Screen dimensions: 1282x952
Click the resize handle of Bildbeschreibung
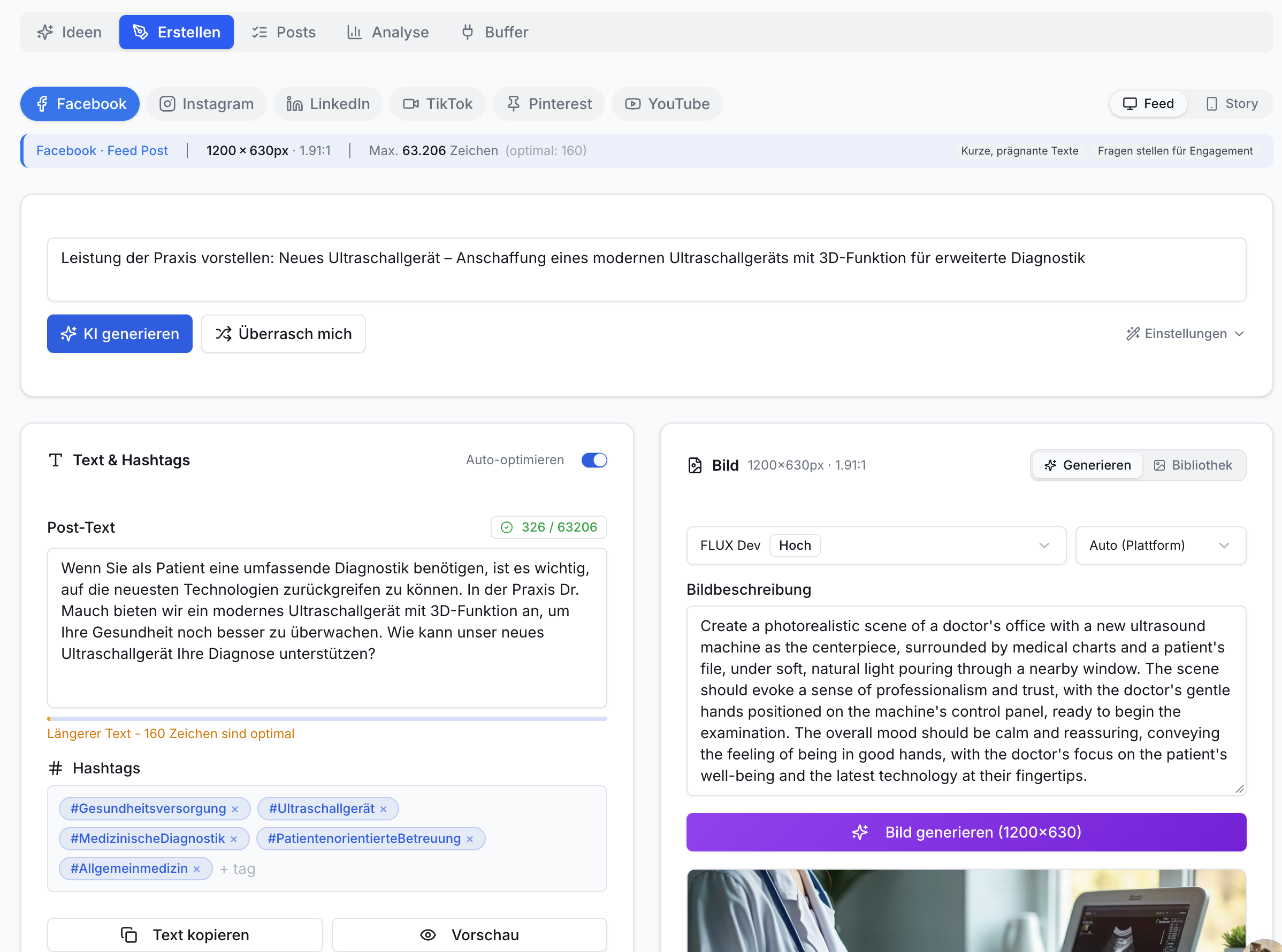(1239, 788)
